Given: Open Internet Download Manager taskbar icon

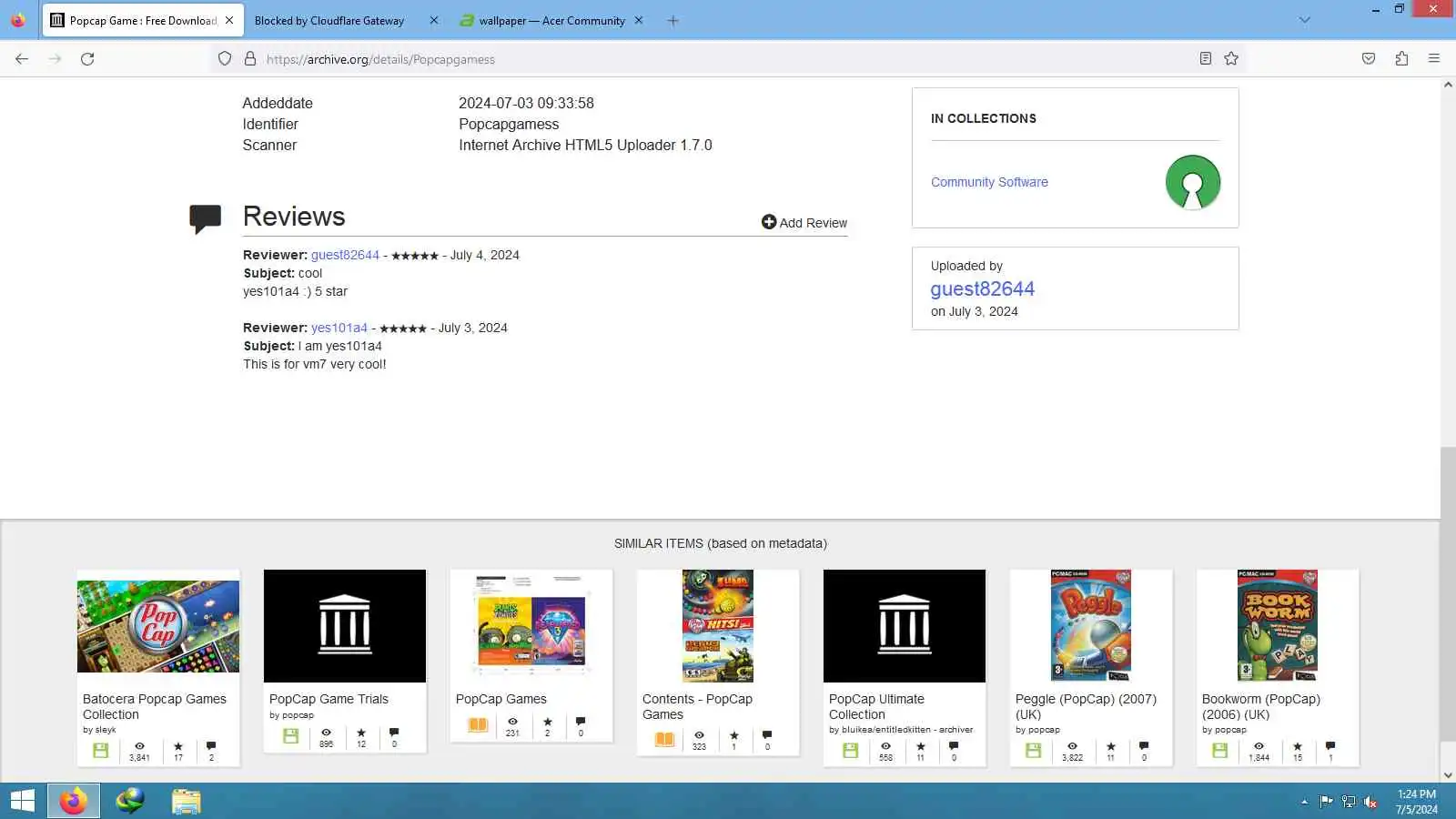Looking at the screenshot, I should tap(130, 801).
